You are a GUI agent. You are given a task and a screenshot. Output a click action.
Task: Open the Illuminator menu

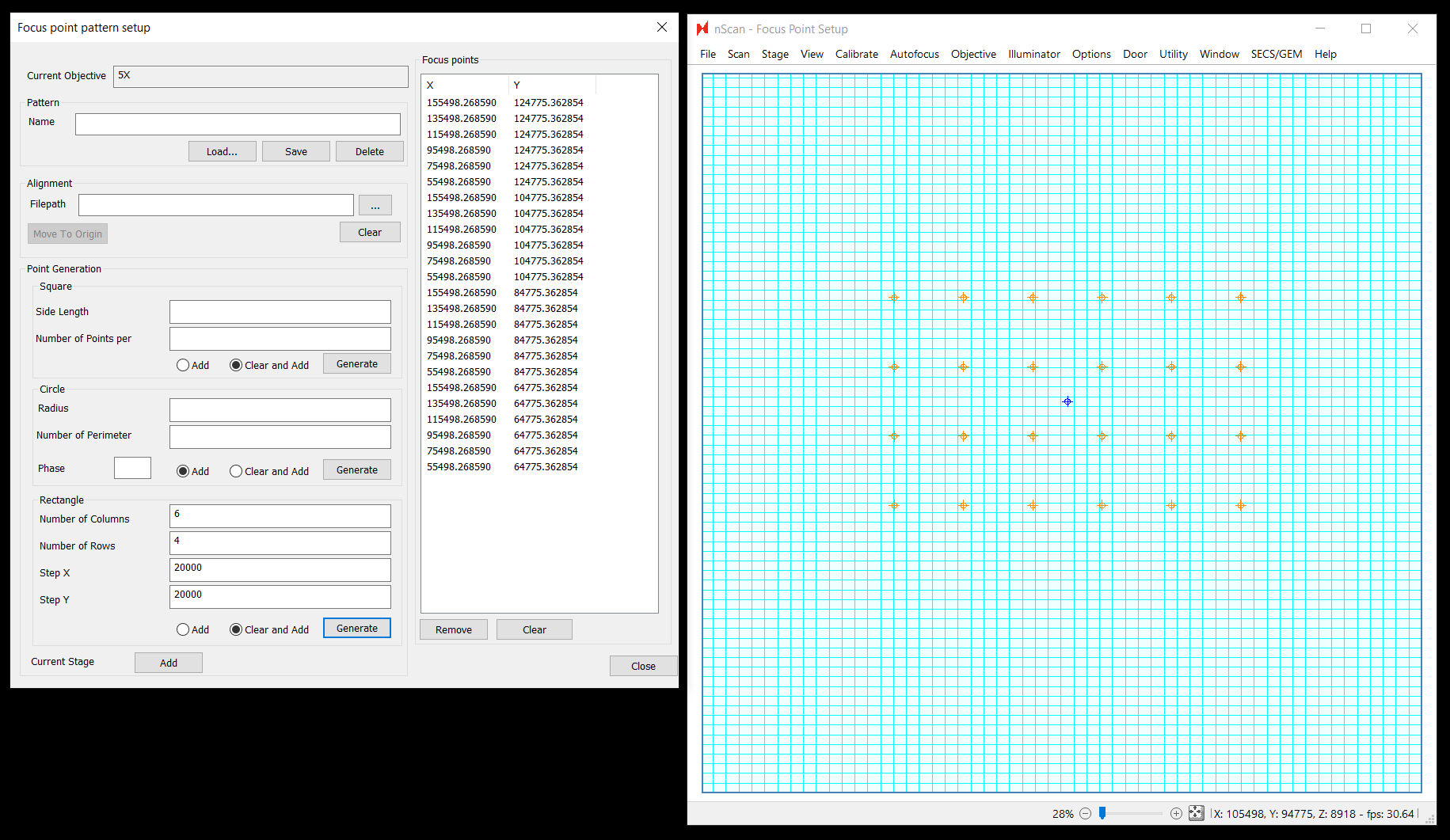click(x=1033, y=55)
